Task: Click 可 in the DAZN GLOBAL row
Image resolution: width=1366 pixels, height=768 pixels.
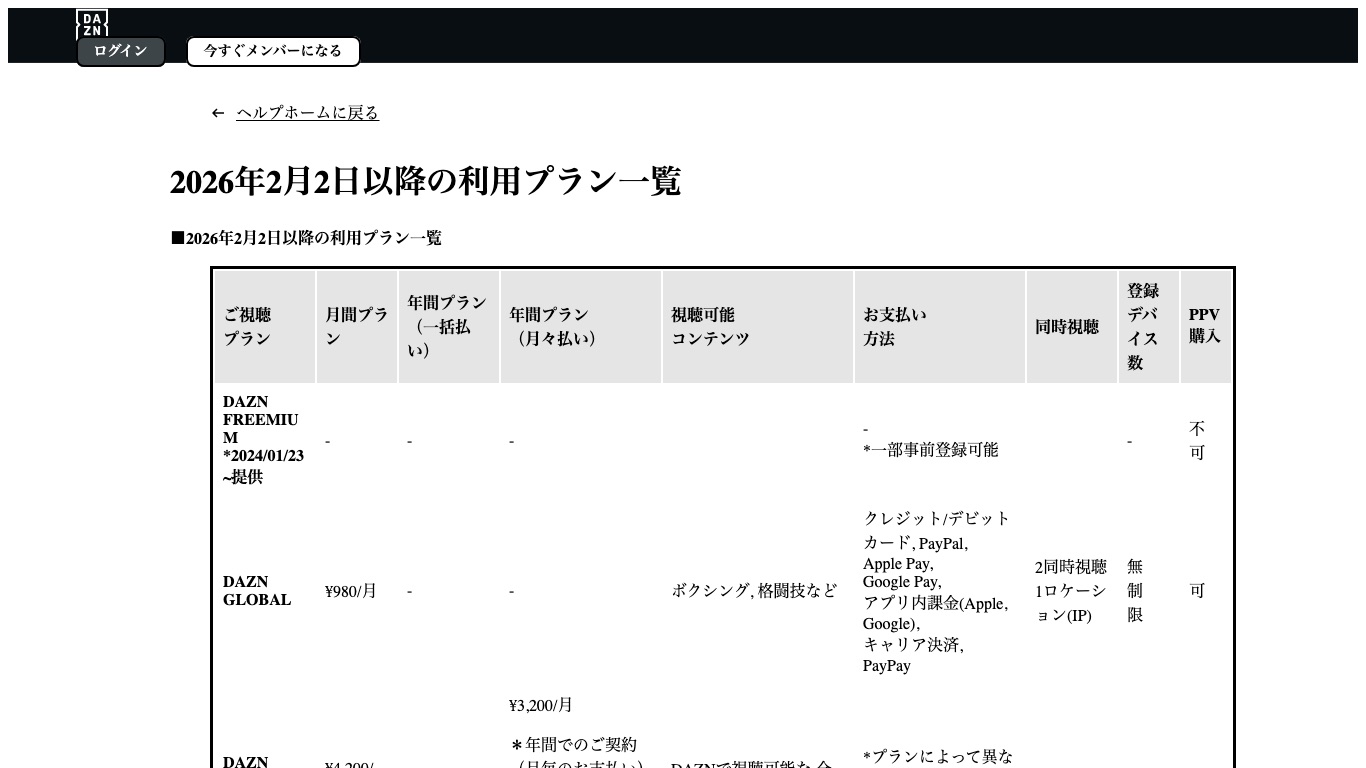Action: 1197,591
